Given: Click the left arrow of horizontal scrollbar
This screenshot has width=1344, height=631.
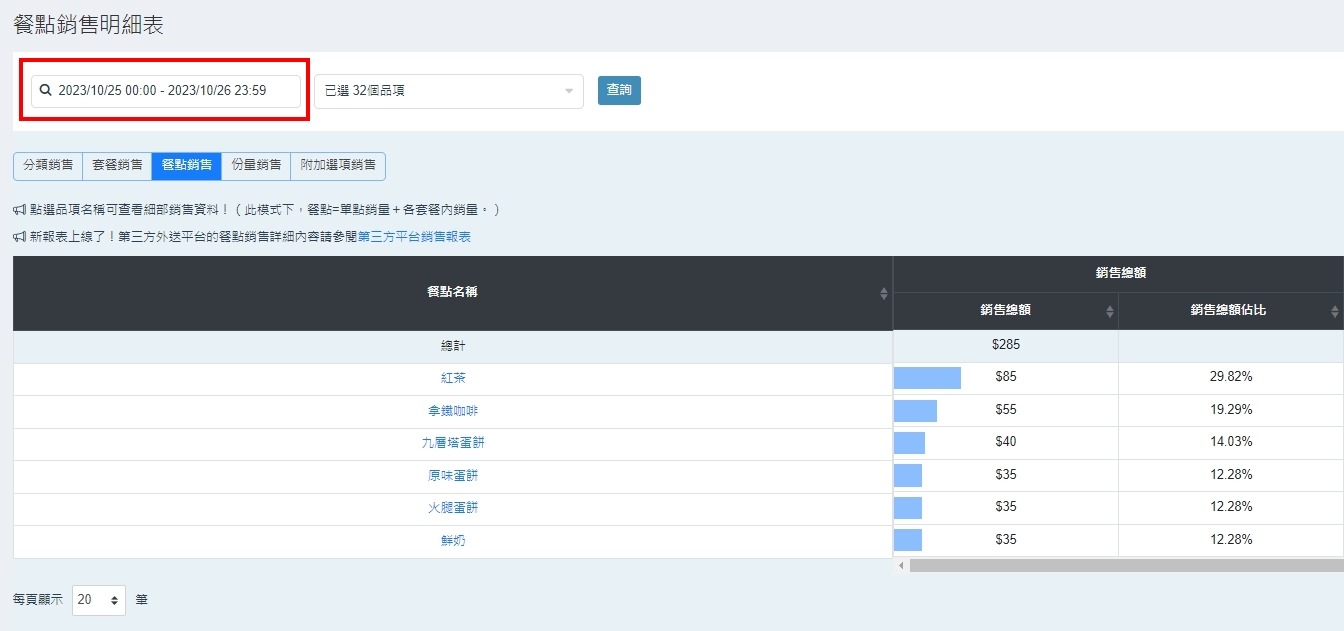Looking at the screenshot, I should point(901,566).
